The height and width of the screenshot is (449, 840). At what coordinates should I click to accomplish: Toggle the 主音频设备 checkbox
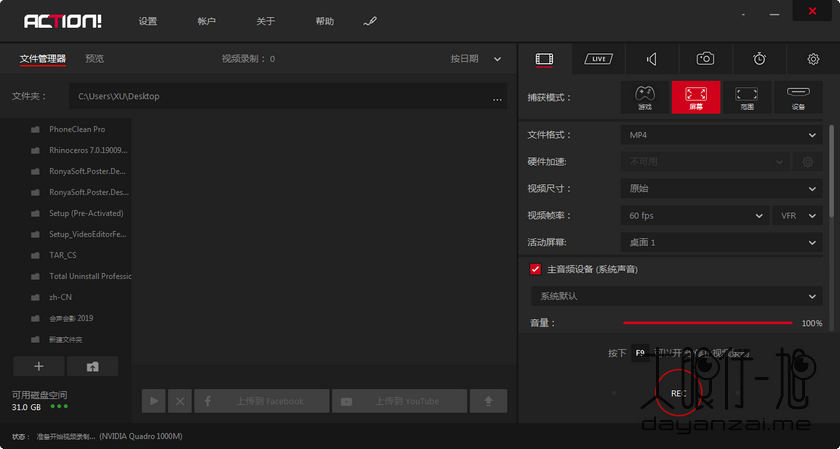pos(536,269)
